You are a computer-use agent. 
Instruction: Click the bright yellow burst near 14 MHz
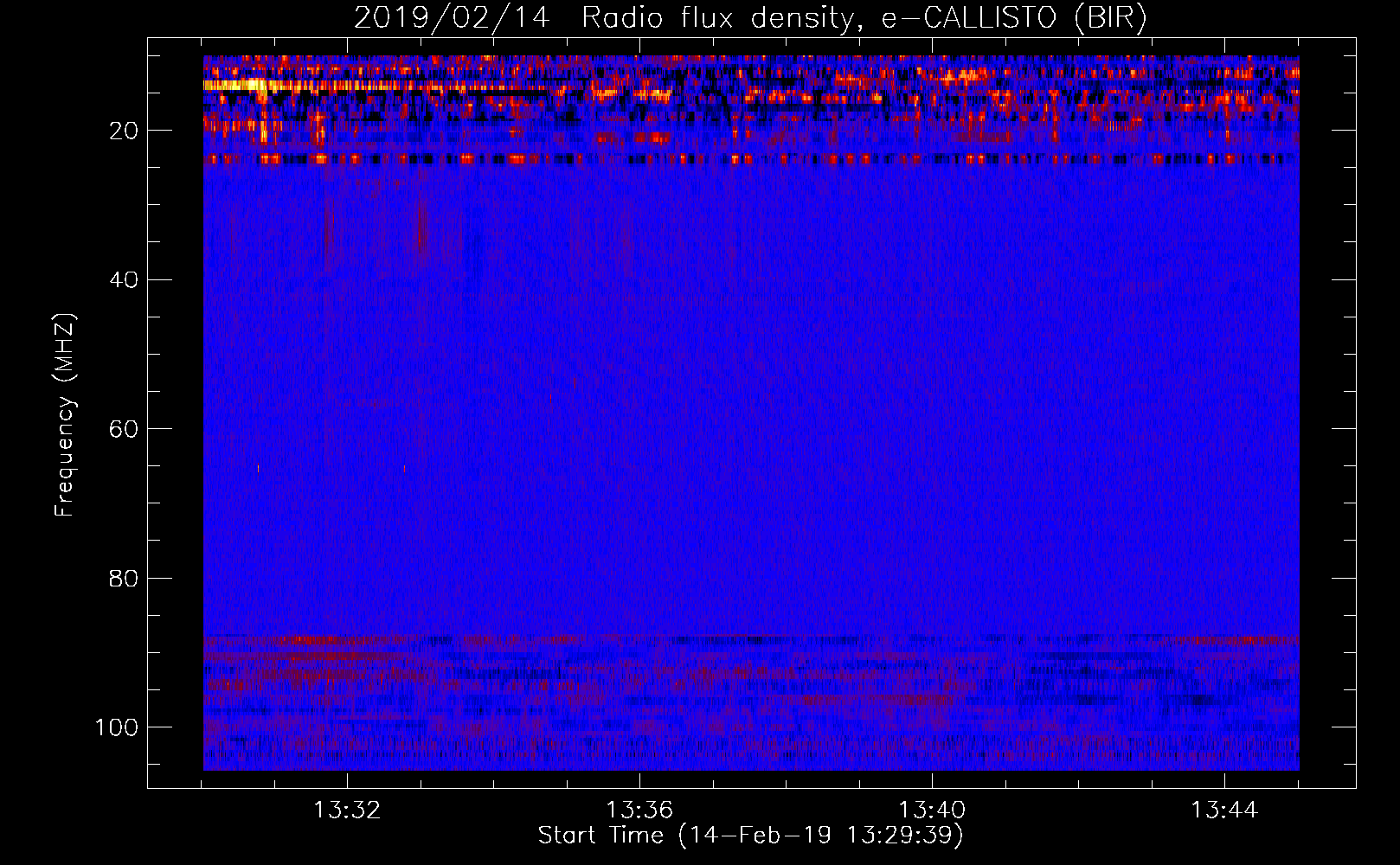235,85
